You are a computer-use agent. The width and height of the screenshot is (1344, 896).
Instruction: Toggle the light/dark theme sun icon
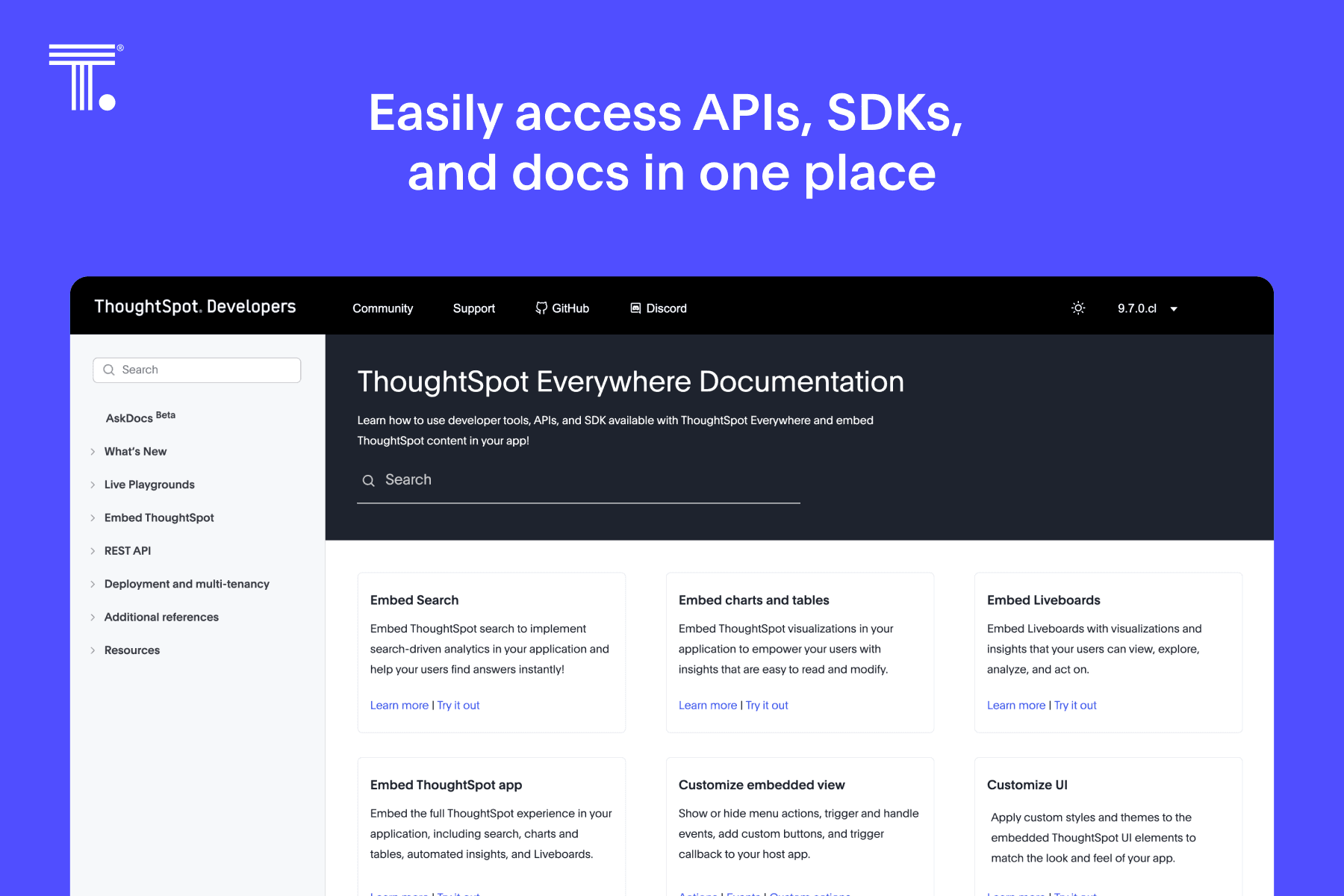point(1077,308)
